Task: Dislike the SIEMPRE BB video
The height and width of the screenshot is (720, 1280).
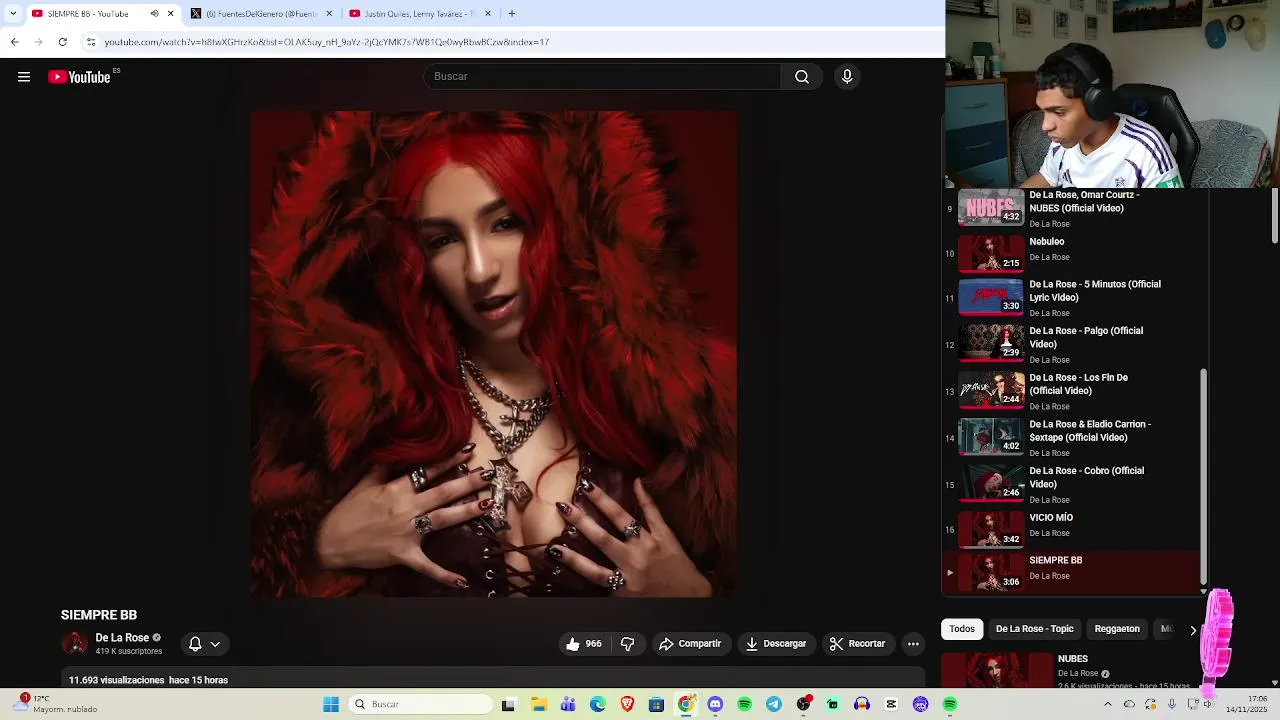Action: pyautogui.click(x=627, y=644)
